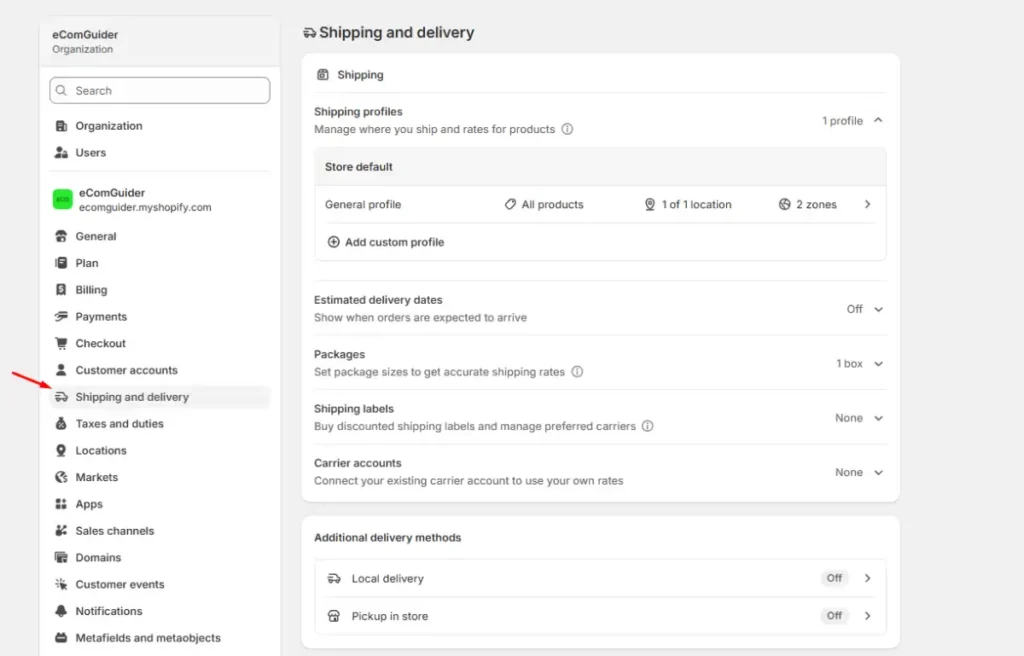Click the Markets globe icon

tap(61, 477)
